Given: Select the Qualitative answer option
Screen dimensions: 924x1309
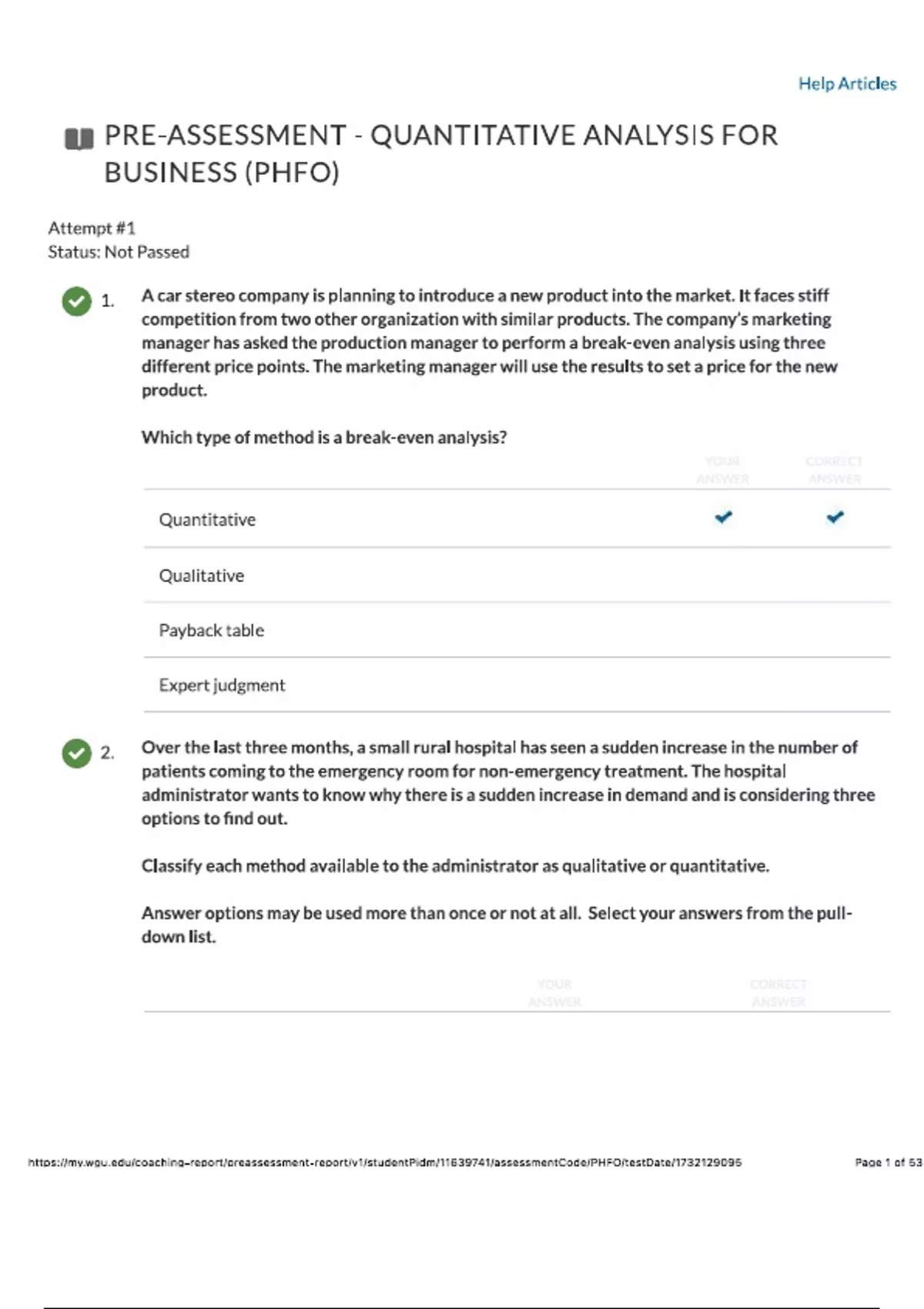Looking at the screenshot, I should 201,576.
